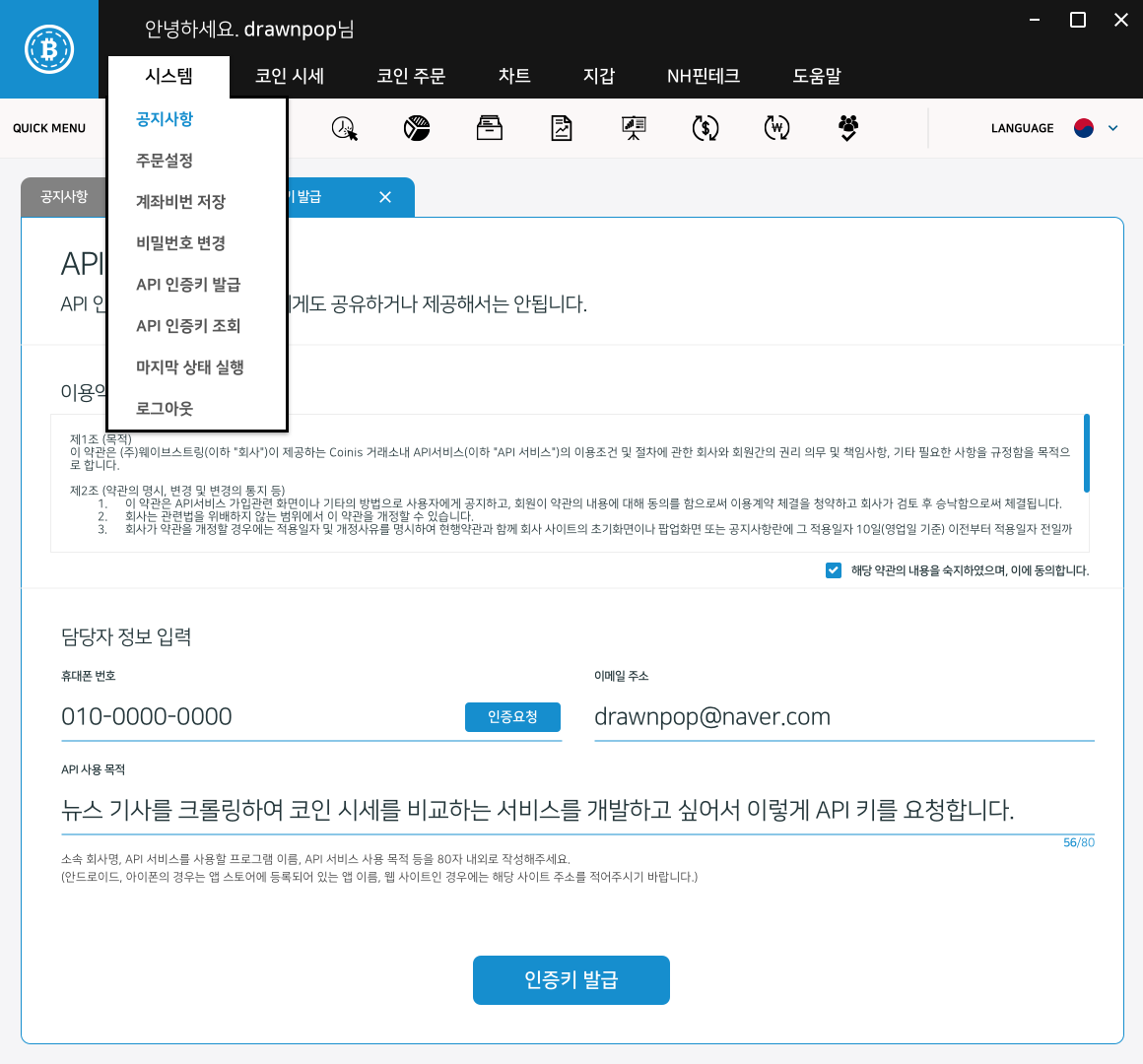This screenshot has width=1143, height=1064.
Task: Switch to the 코인 시세 menu tab
Action: 289,76
